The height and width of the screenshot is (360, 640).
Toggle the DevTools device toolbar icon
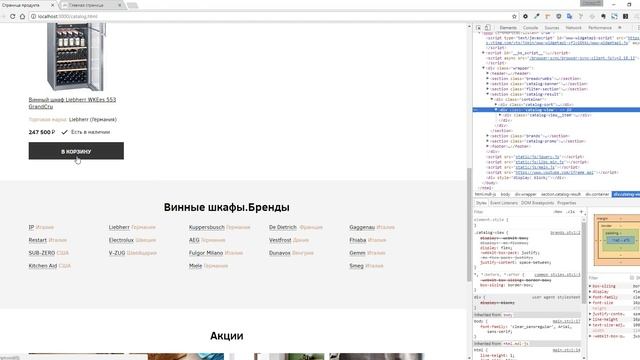point(487,28)
